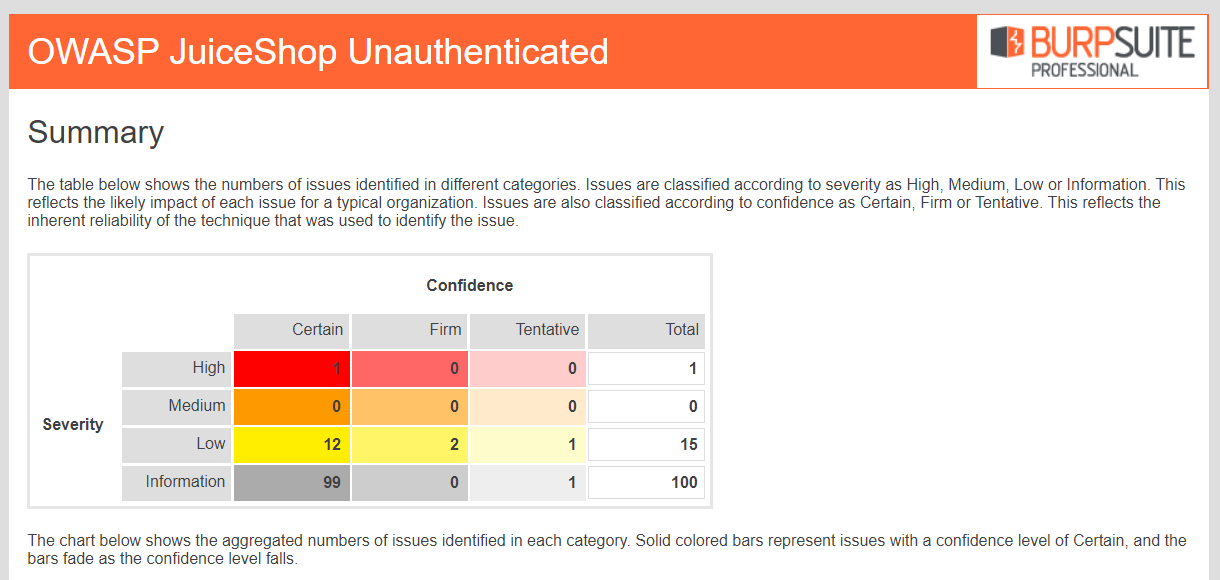Click the Medium Firm cell

pos(409,406)
